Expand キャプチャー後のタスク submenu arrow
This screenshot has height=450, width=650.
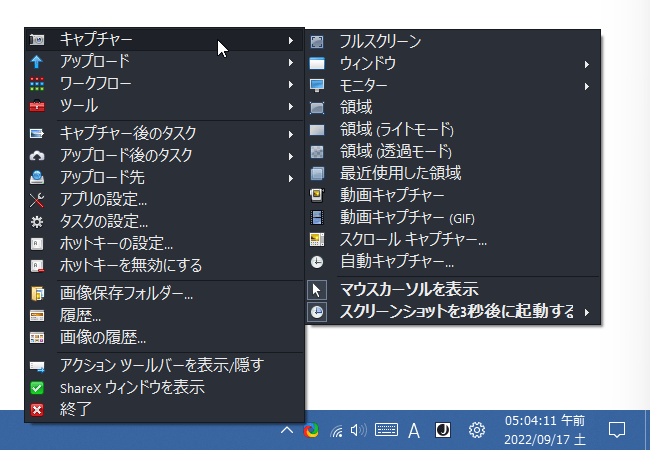291,134
